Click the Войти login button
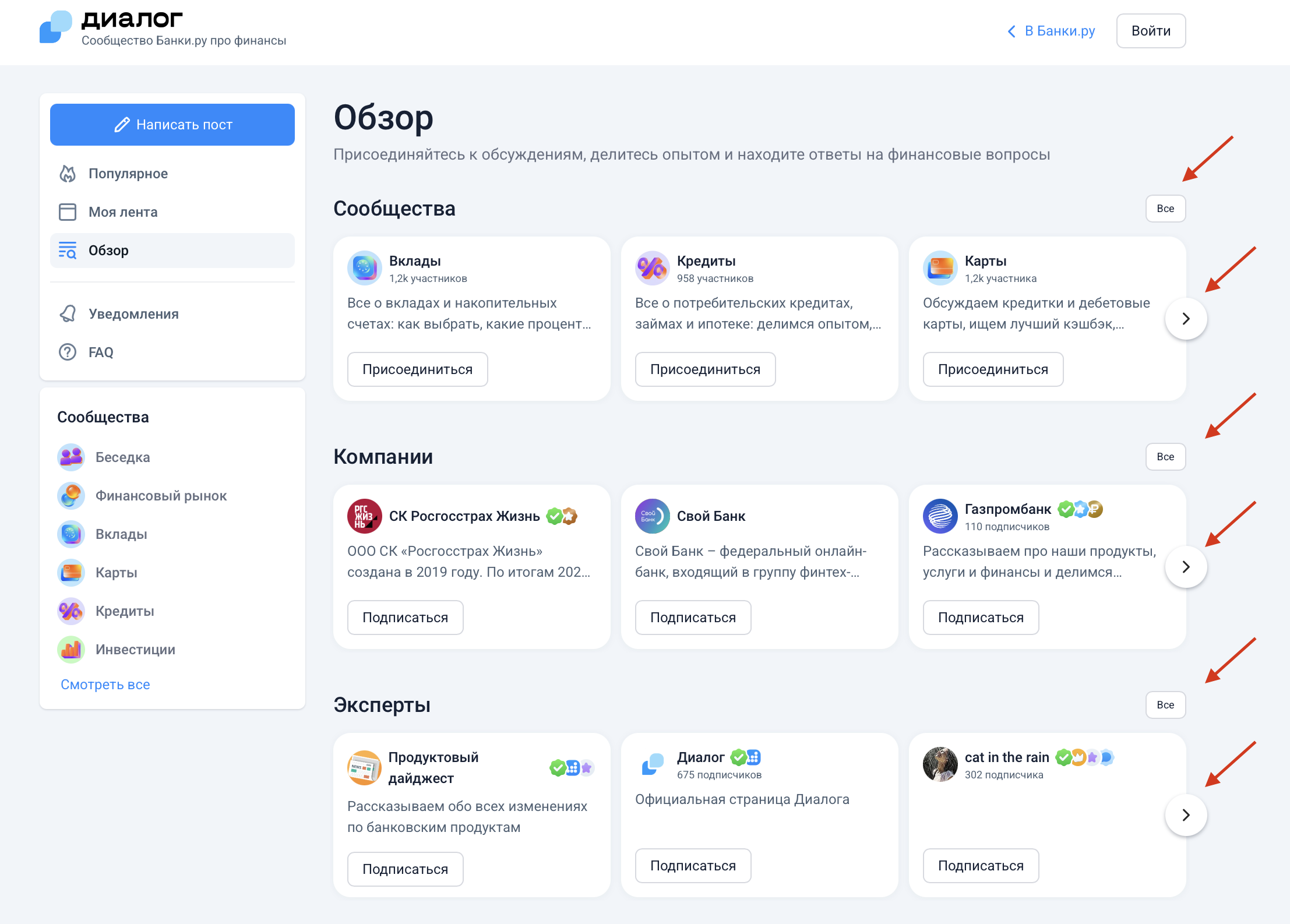The width and height of the screenshot is (1290, 924). (x=1151, y=31)
